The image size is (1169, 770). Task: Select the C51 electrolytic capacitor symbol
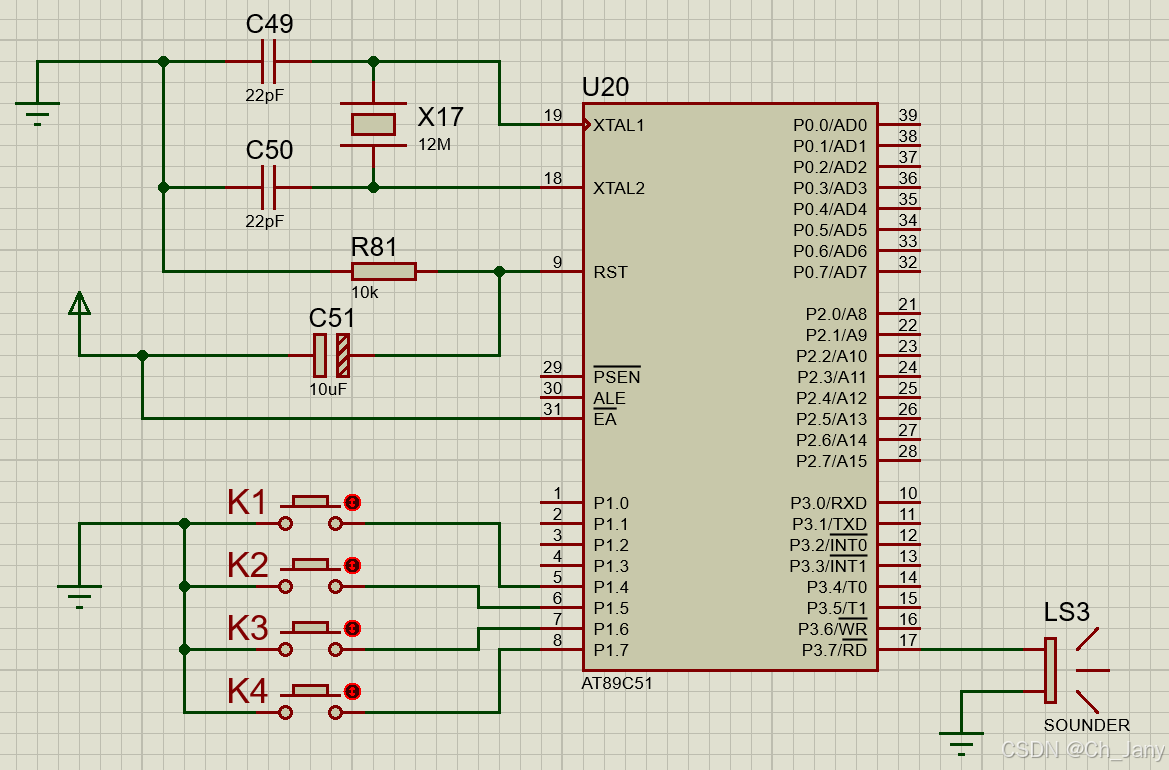(331, 356)
